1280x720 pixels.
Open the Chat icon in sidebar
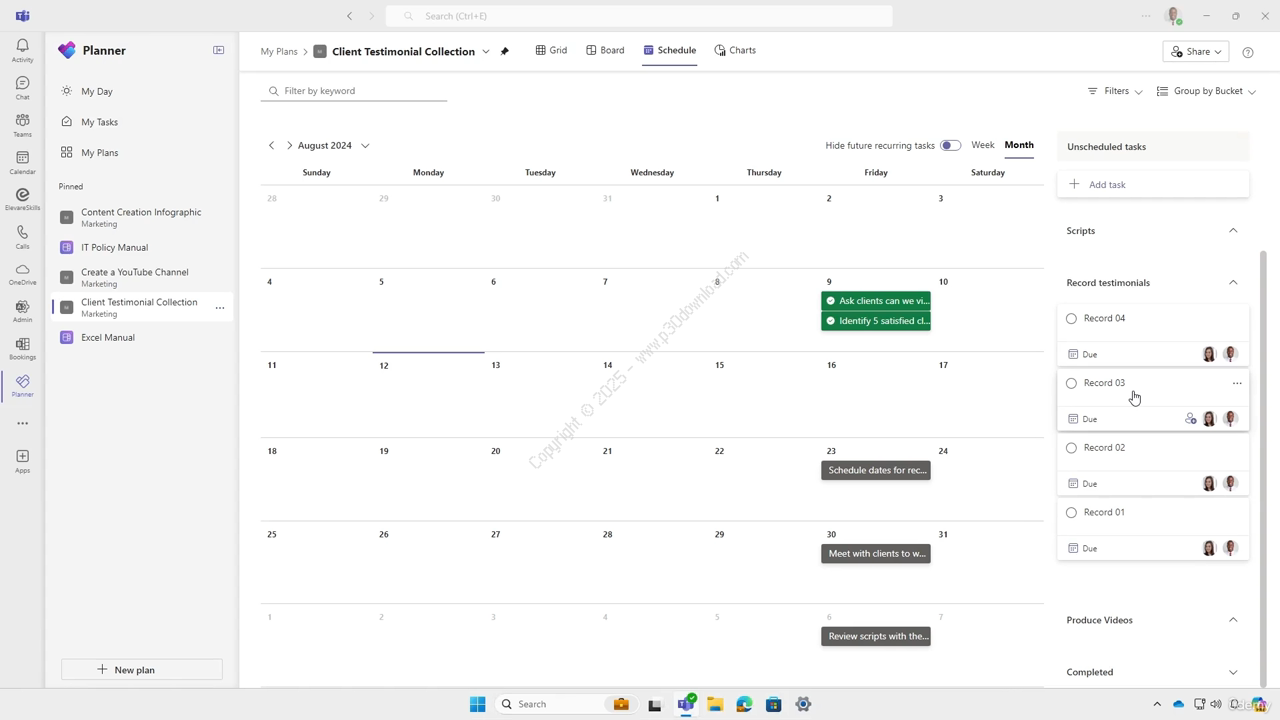(x=22, y=87)
